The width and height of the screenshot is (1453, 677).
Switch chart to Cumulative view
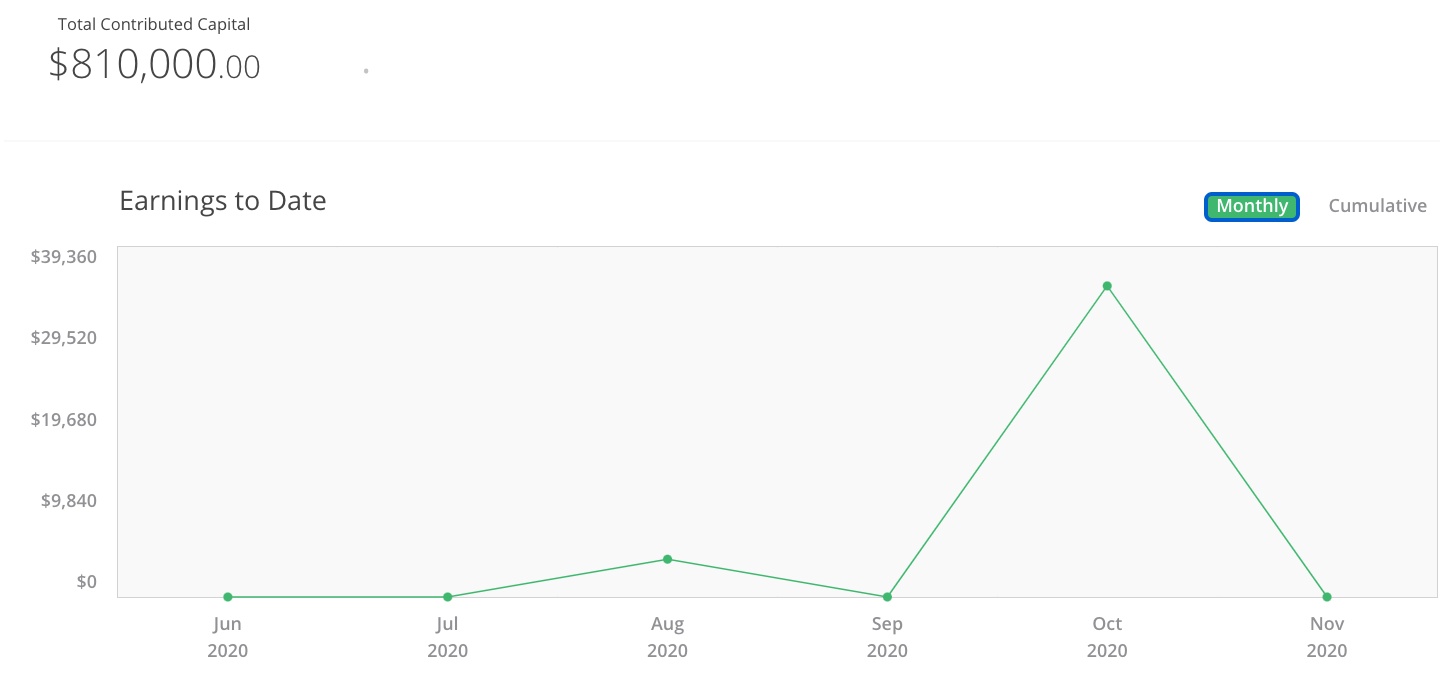(1377, 206)
